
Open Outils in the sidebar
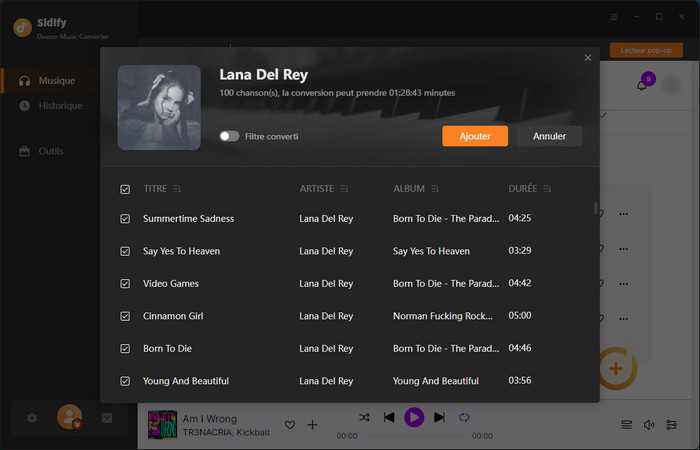pos(50,151)
